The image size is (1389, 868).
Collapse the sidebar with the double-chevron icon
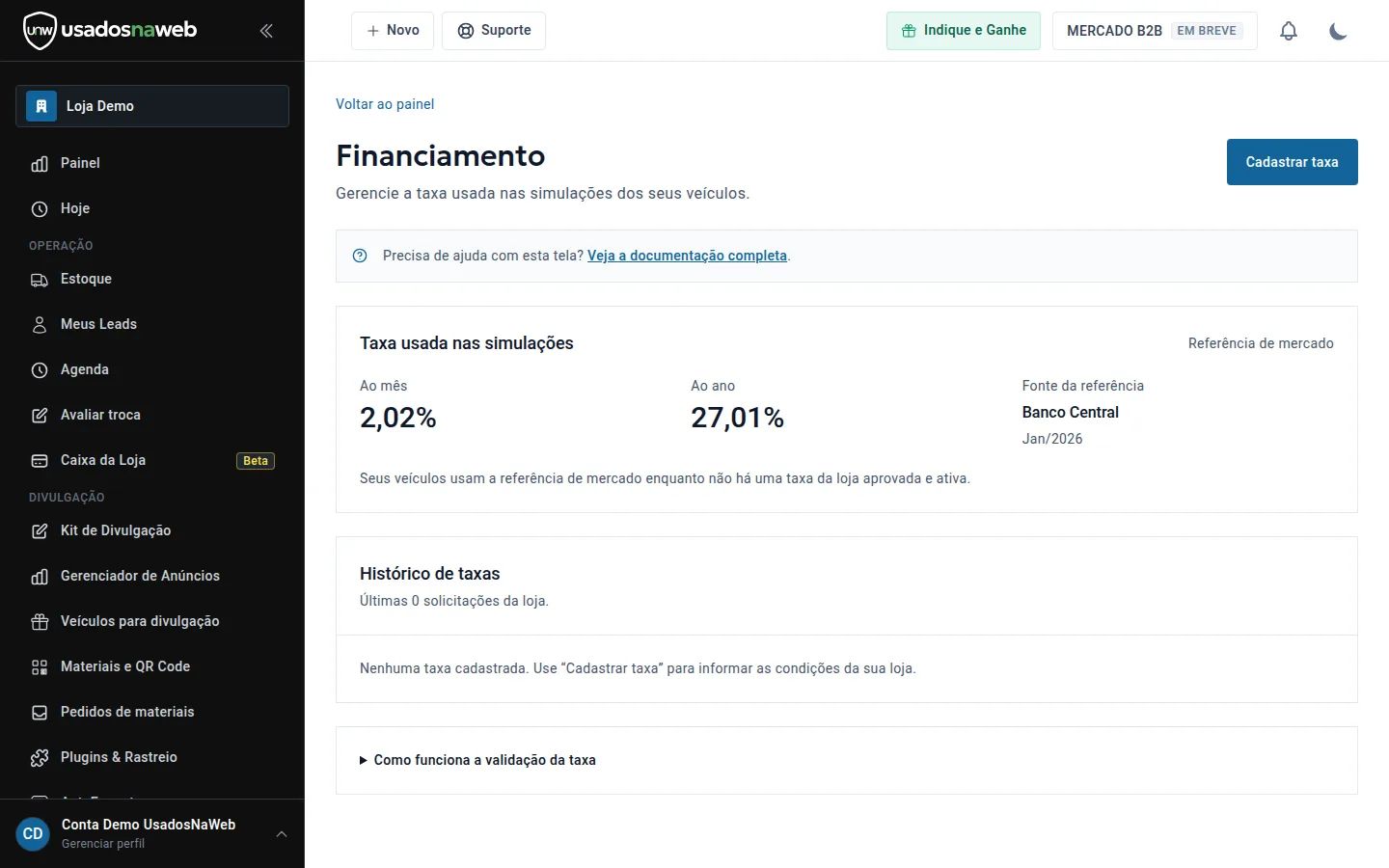tap(266, 31)
